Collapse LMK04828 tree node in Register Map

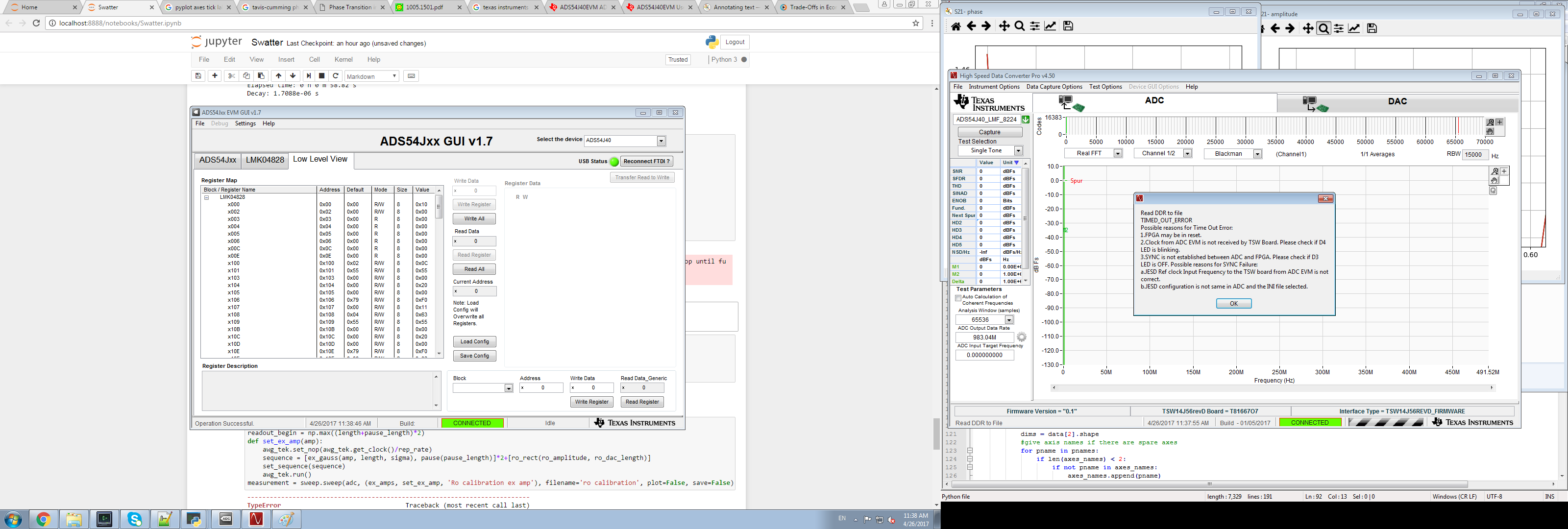206,197
